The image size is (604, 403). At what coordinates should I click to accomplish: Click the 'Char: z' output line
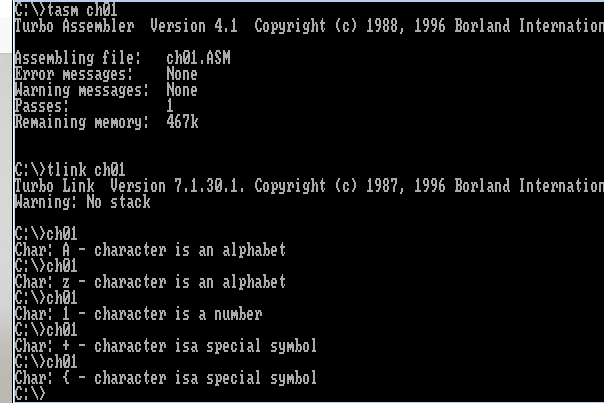pos(150,282)
